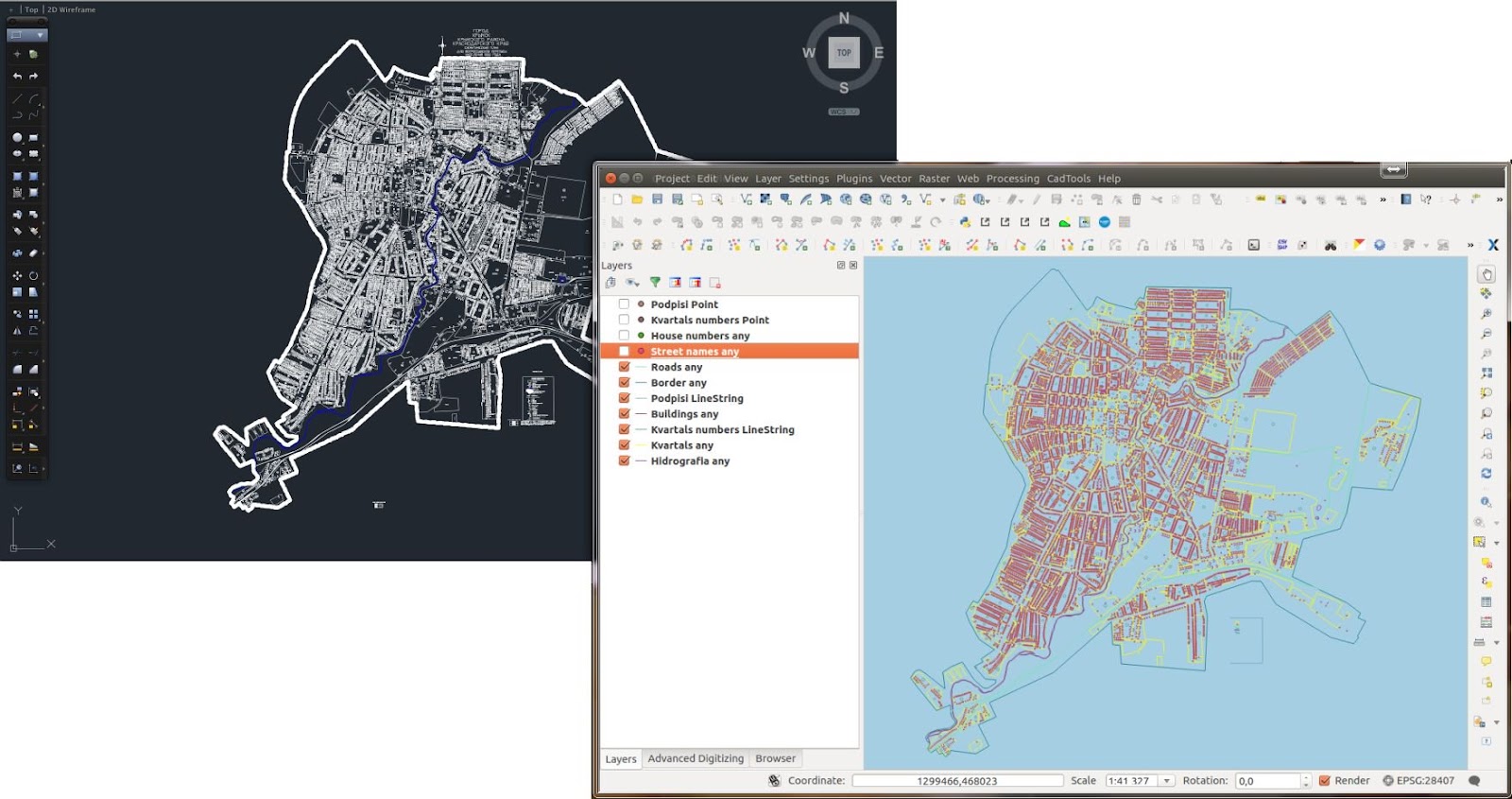Hide the Buildings any layer

624,414
